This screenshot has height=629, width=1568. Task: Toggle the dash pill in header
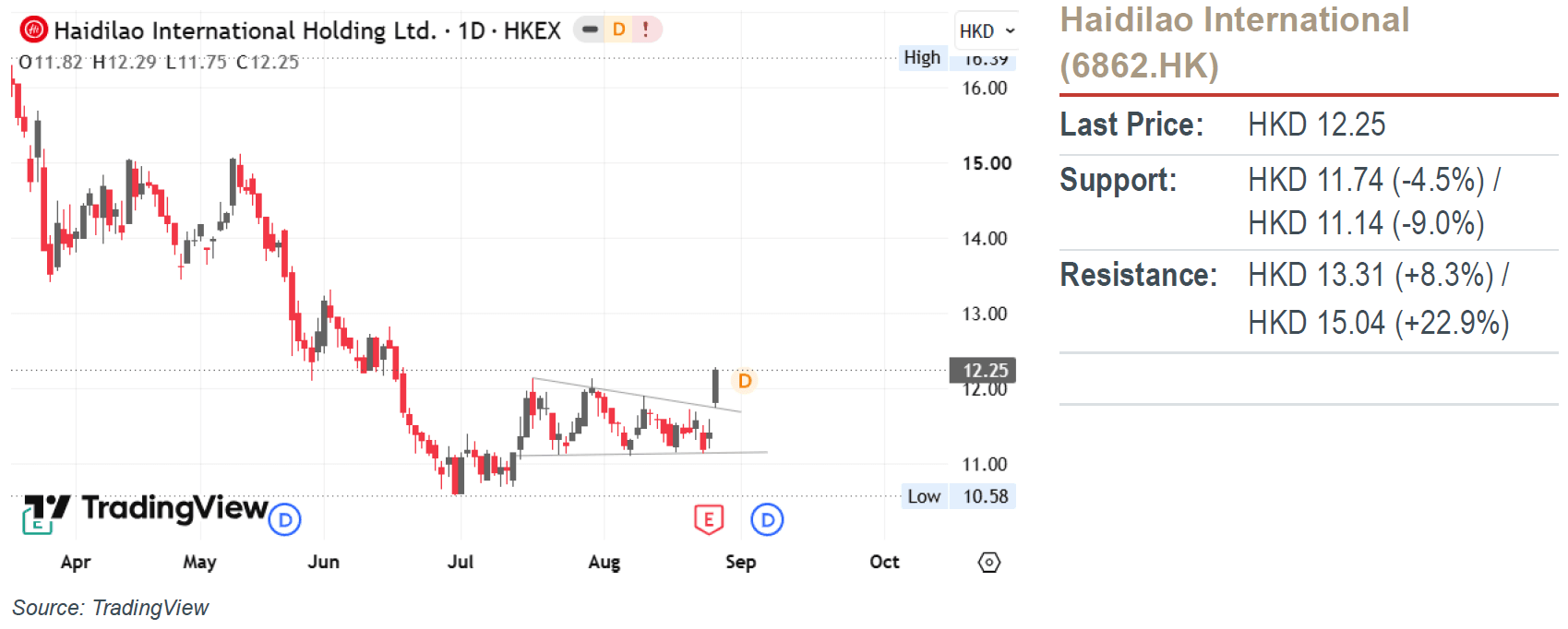tap(591, 30)
